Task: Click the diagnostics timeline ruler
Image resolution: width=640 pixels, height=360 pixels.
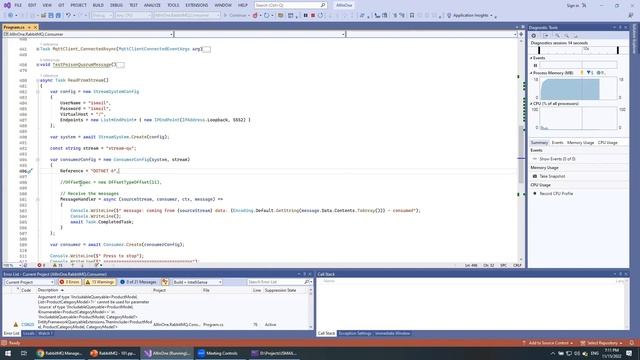Action: (578, 50)
